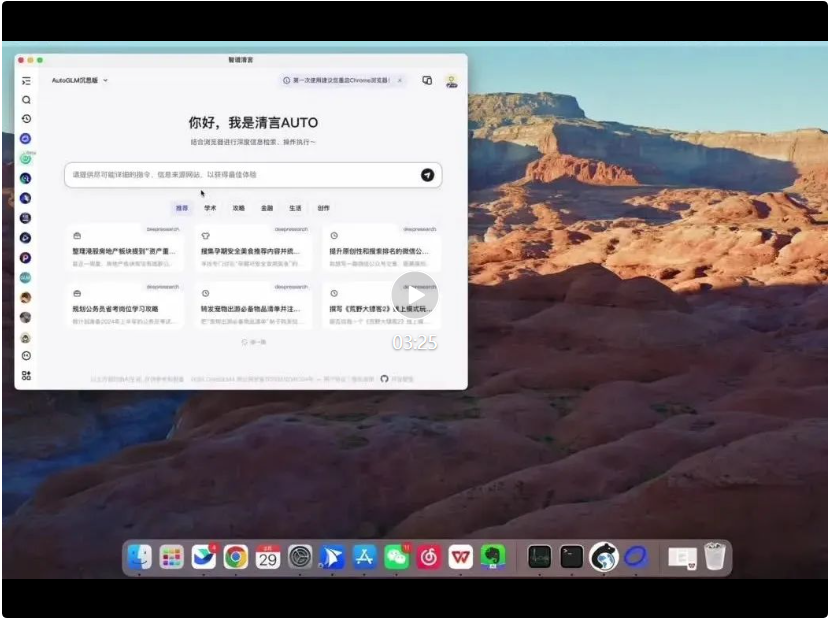Image resolution: width=831 pixels, height=620 pixels.
Task: Open the 转发宠物出游必备物品清单 card
Action: coord(253,306)
